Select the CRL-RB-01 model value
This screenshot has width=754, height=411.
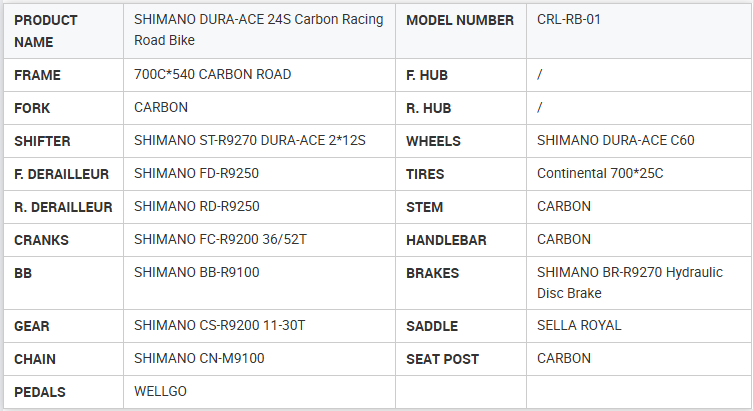tap(569, 20)
